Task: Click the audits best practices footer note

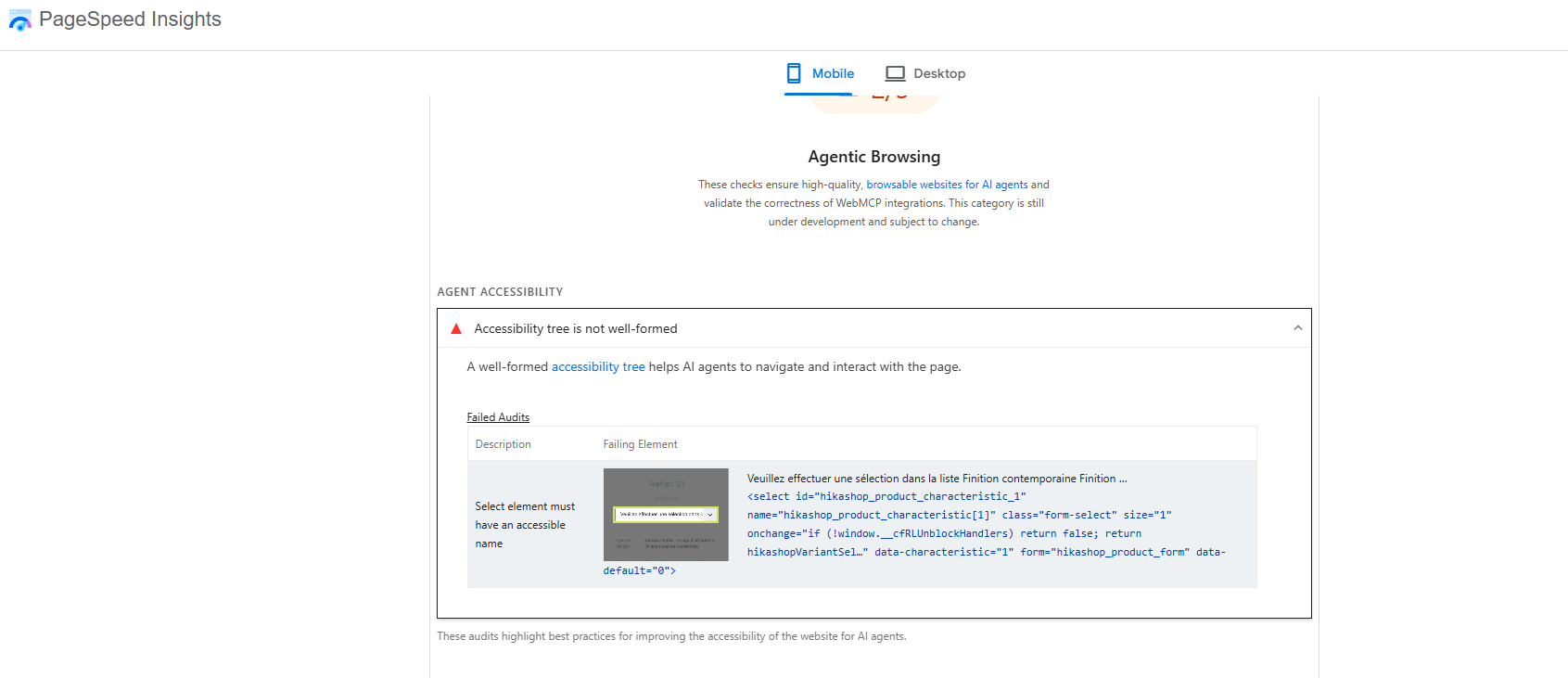Action: point(671,636)
